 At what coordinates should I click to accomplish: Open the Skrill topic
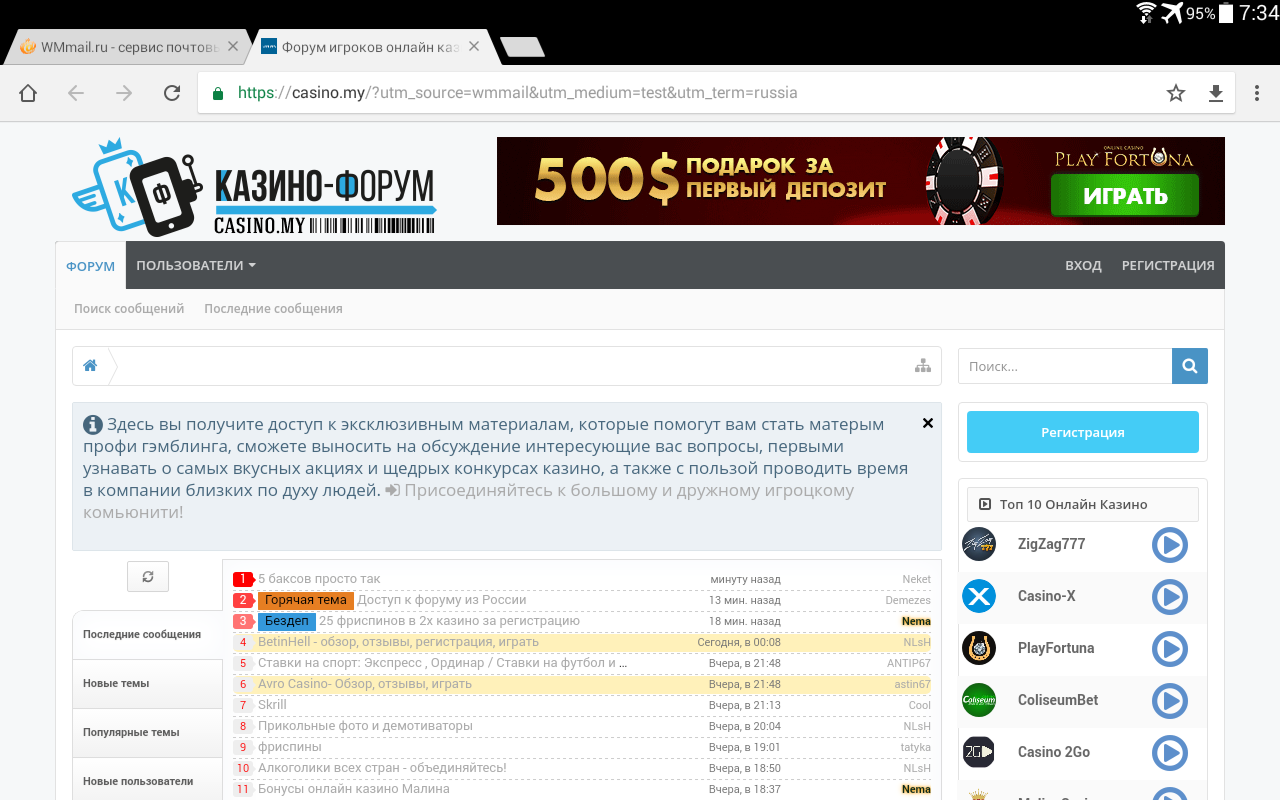(272, 705)
